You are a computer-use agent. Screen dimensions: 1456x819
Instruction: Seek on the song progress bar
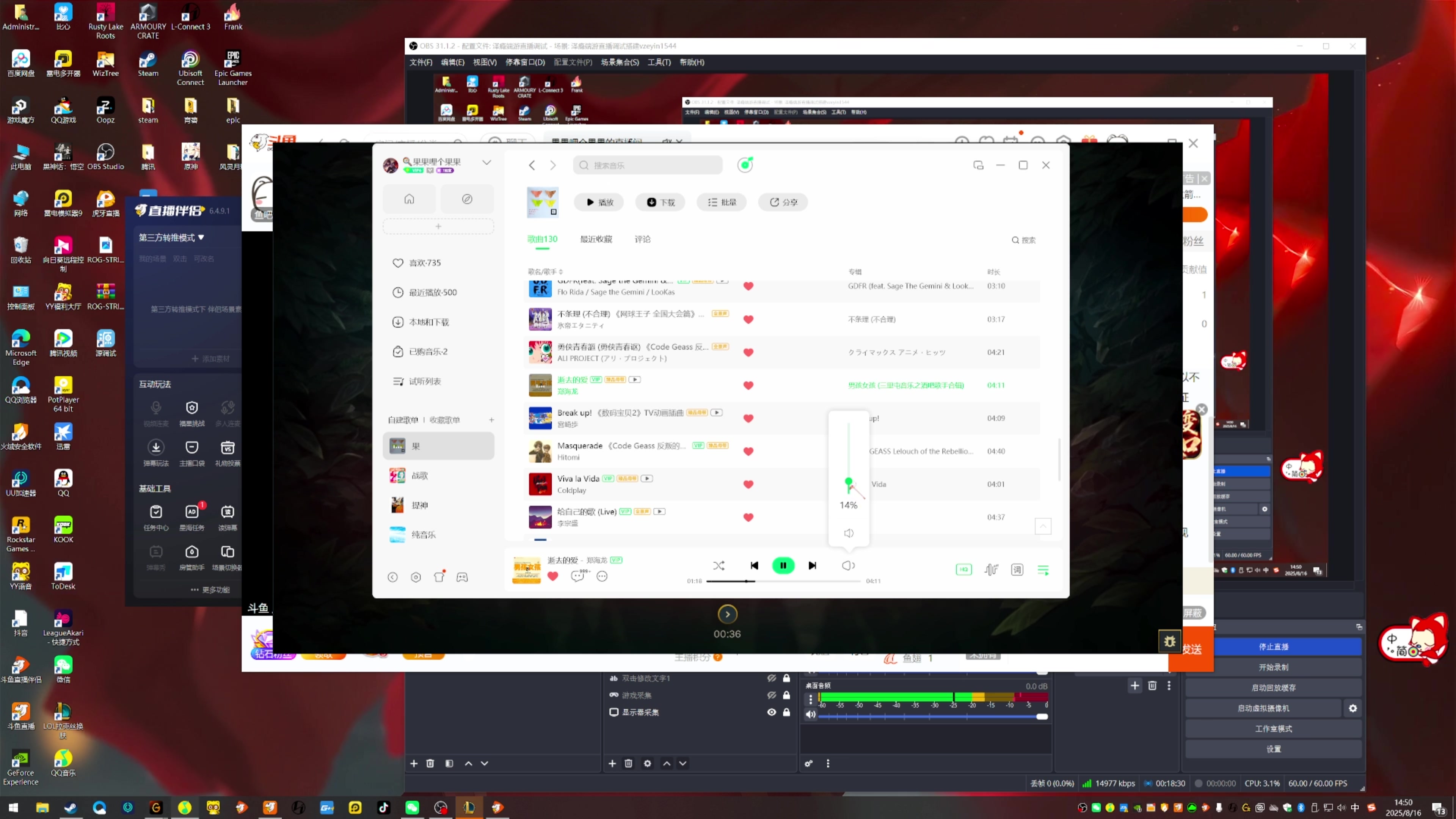(x=783, y=581)
